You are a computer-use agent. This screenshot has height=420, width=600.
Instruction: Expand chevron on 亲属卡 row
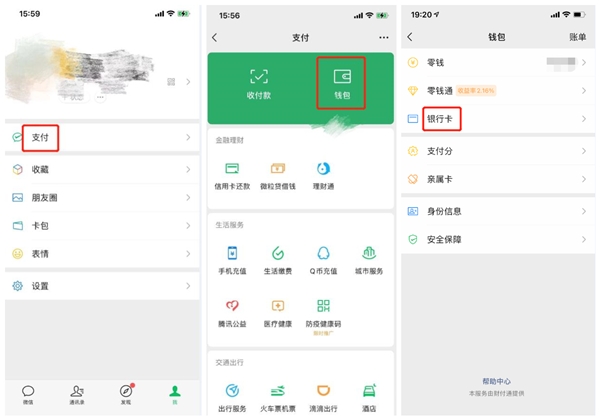tap(584, 179)
